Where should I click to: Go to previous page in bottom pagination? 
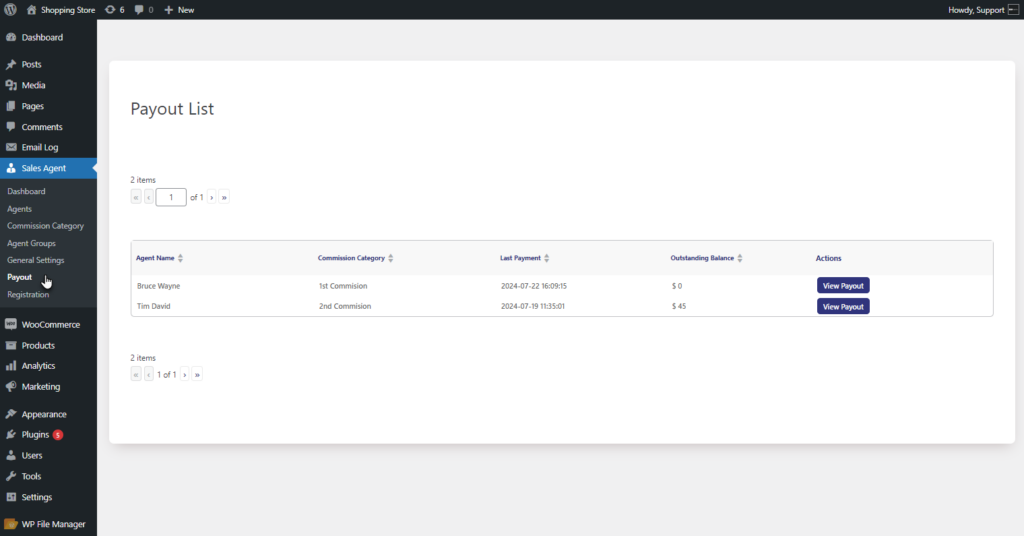pyautogui.click(x=149, y=375)
